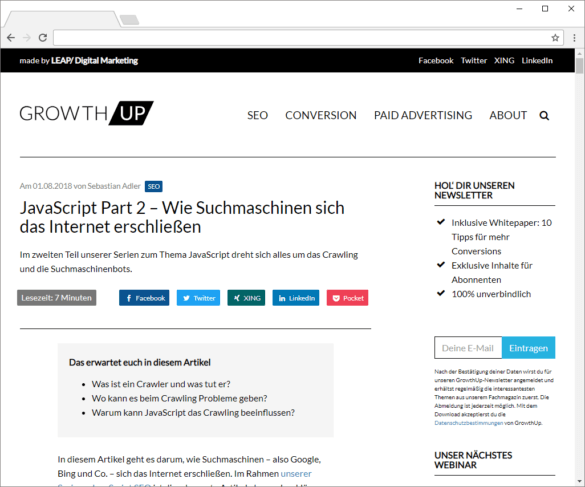
Task: Open the ABOUT navigation menu
Action: [x=508, y=115]
